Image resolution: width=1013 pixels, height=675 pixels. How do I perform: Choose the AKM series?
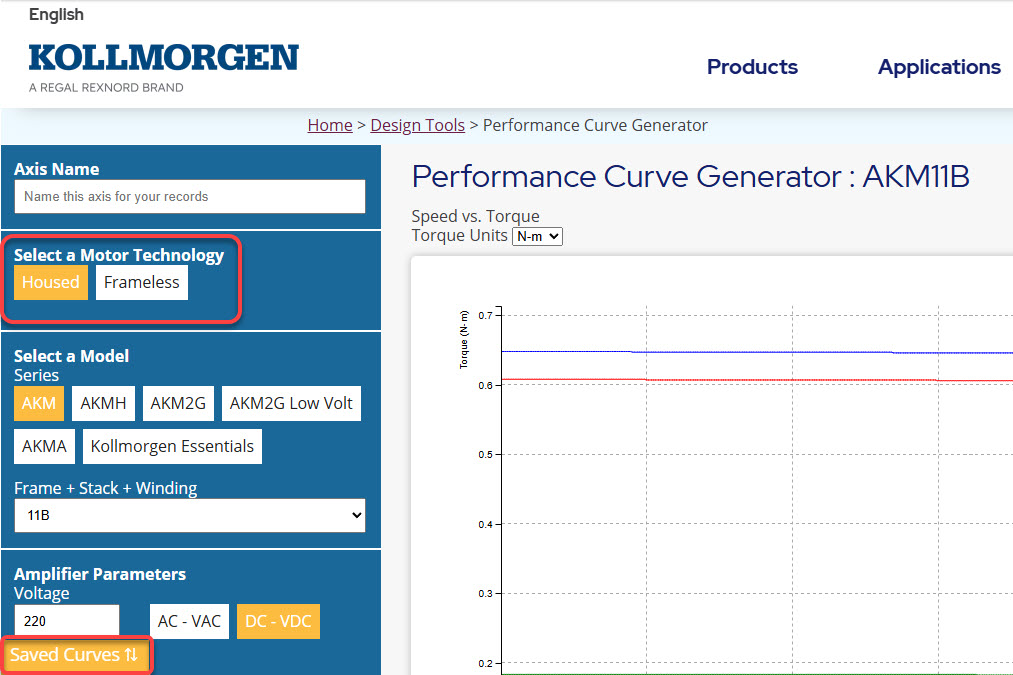point(39,403)
